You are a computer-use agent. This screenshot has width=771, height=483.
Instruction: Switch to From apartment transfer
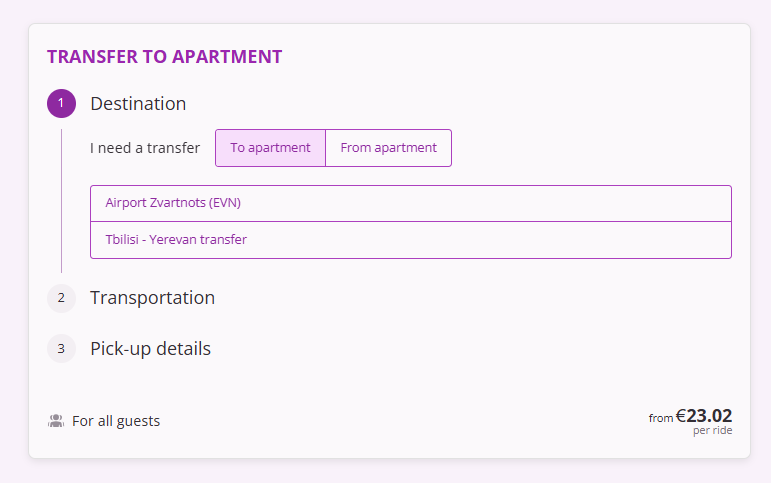coord(388,148)
